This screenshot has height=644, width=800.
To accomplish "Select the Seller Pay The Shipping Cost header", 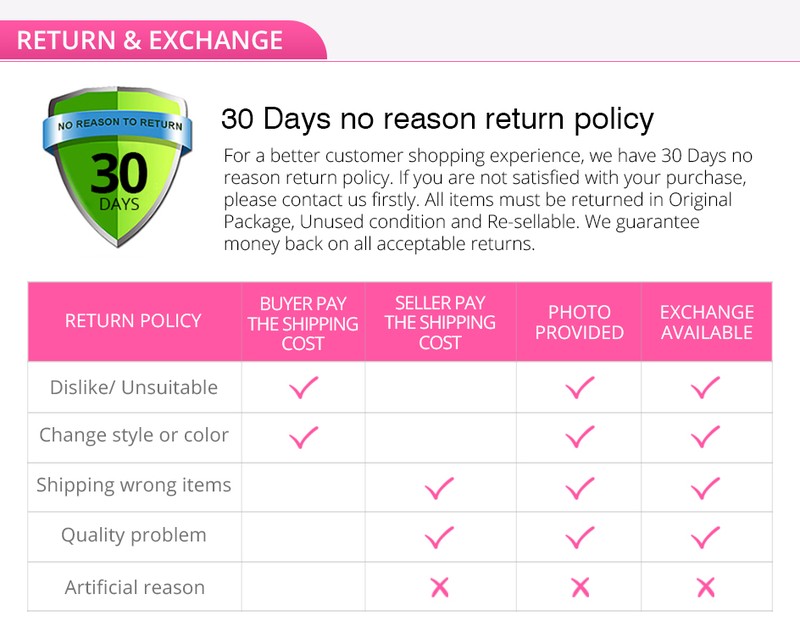I will click(439, 322).
